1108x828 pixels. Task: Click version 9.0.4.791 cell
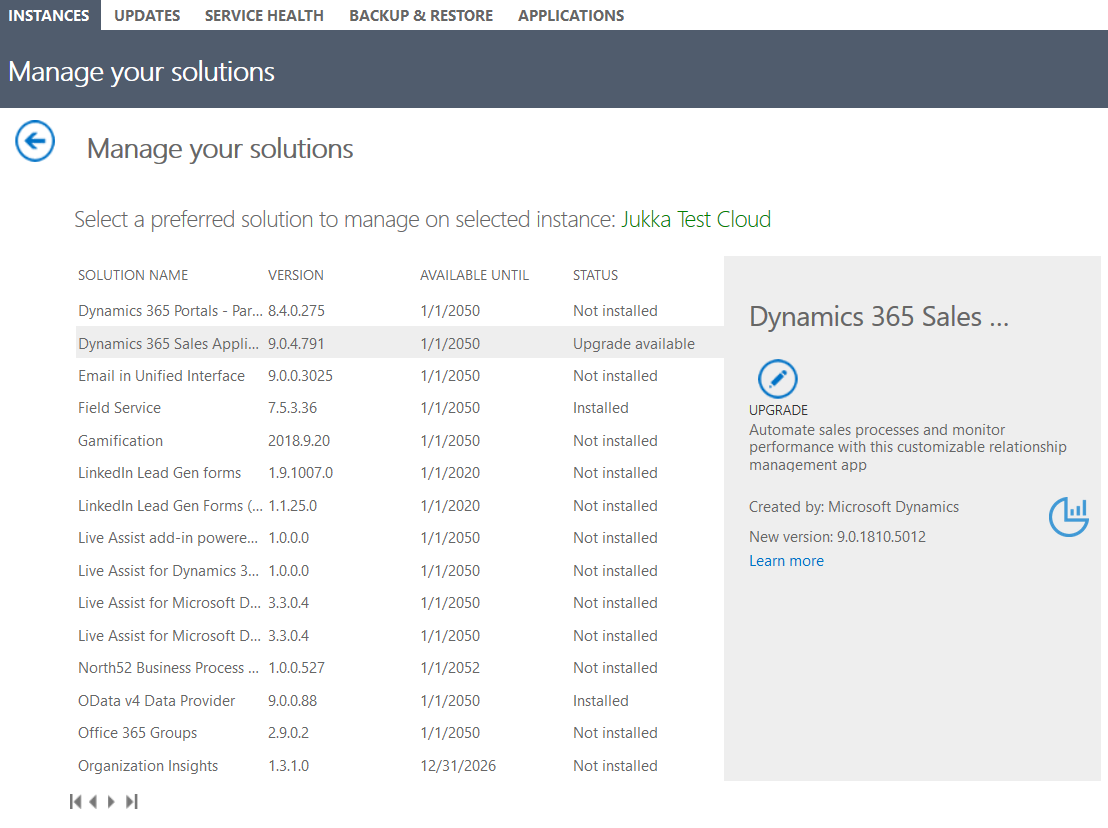(x=296, y=344)
